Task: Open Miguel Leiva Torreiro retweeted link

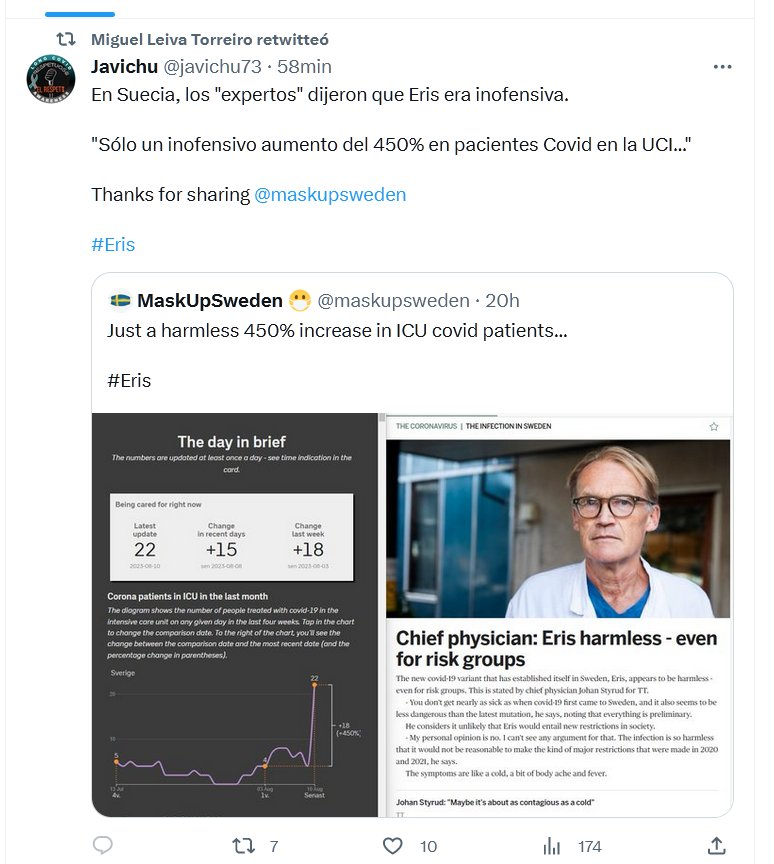Action: (209, 40)
